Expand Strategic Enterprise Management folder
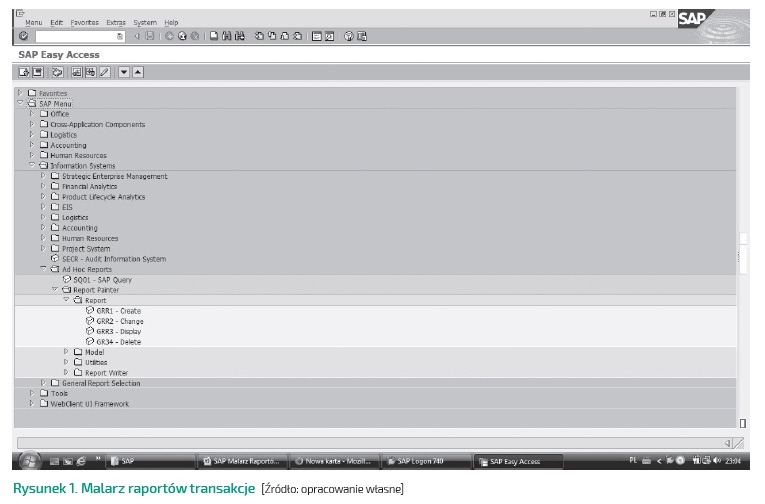Screen dimensions: 765x504 click(43, 176)
